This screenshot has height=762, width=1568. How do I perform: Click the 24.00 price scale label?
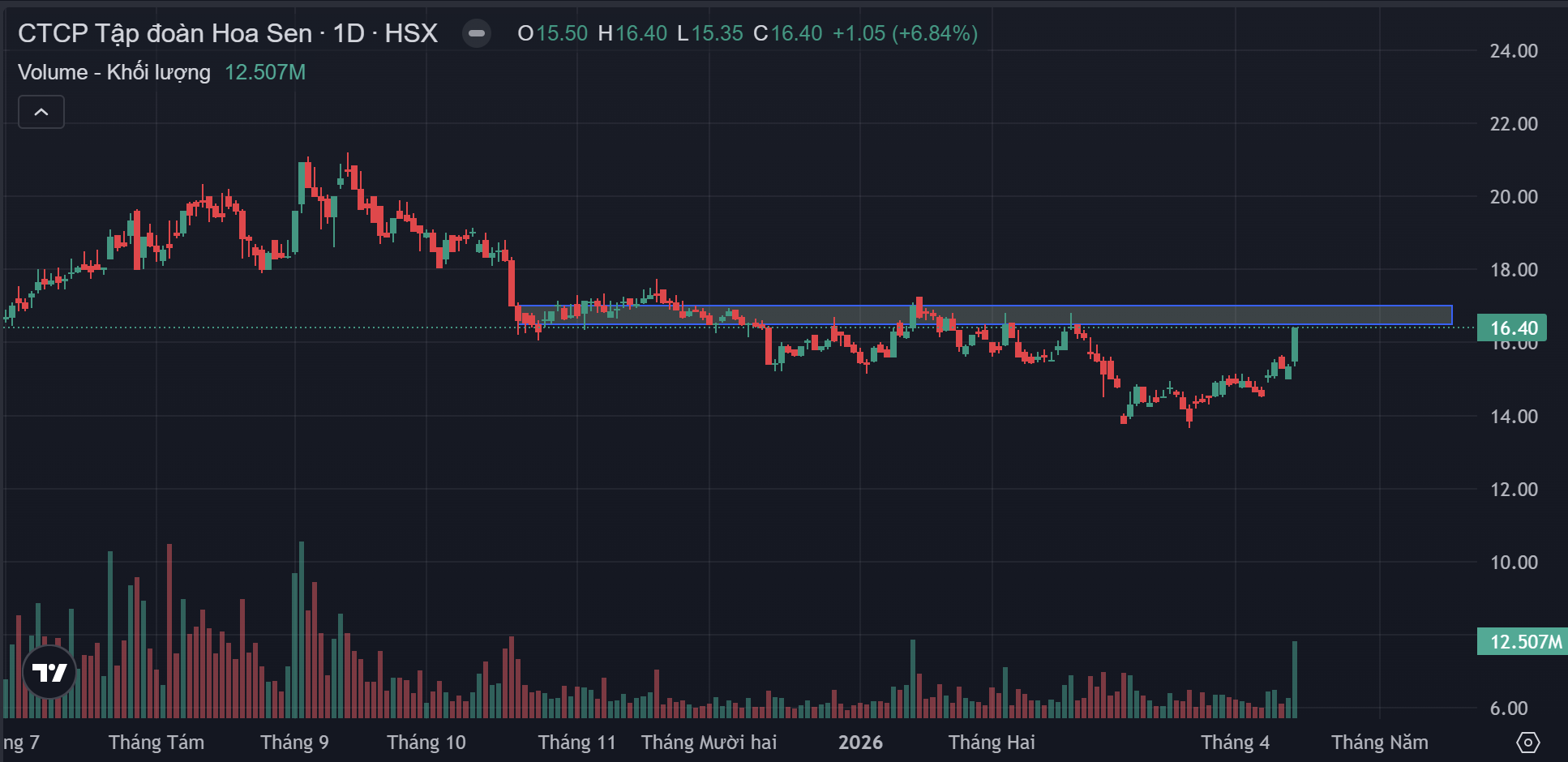coord(1513,51)
